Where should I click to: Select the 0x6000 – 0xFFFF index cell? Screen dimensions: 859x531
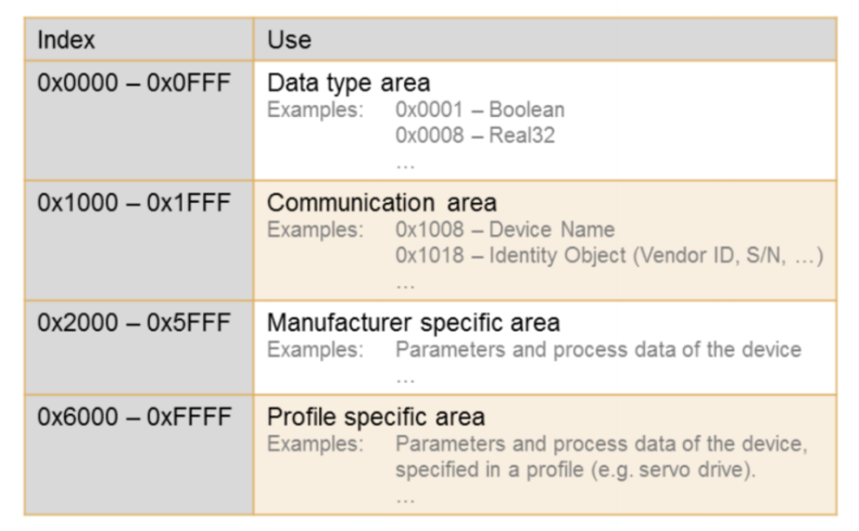[x=133, y=416]
